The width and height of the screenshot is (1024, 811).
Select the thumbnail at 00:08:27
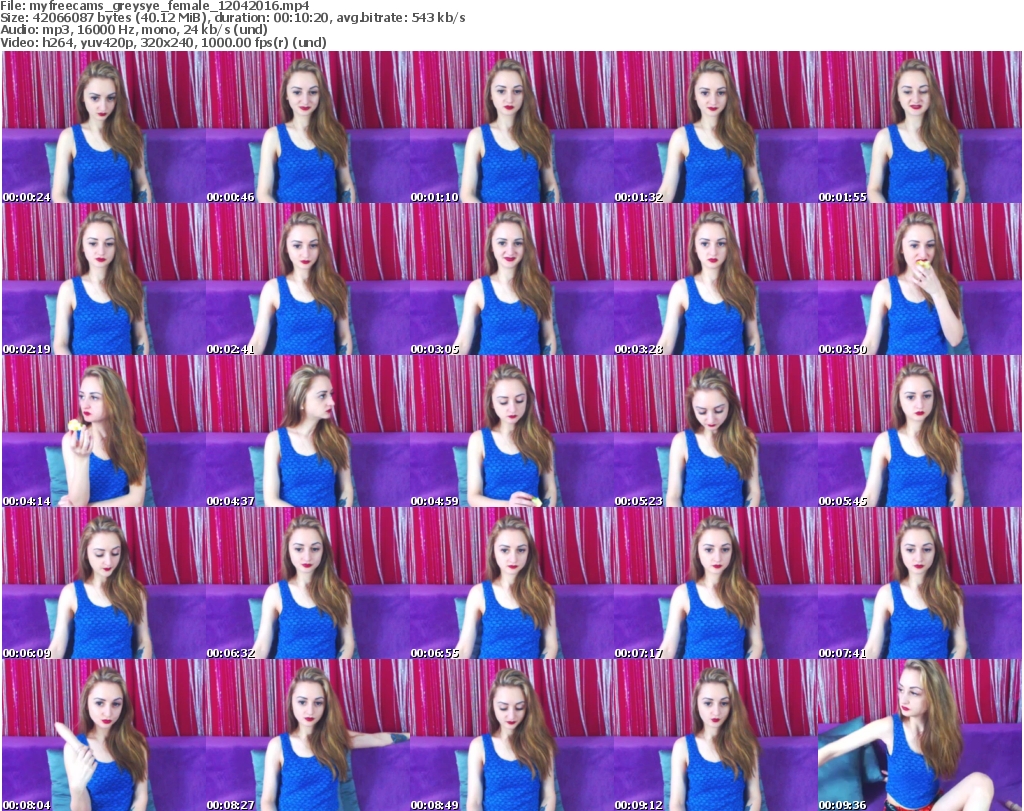(x=307, y=735)
